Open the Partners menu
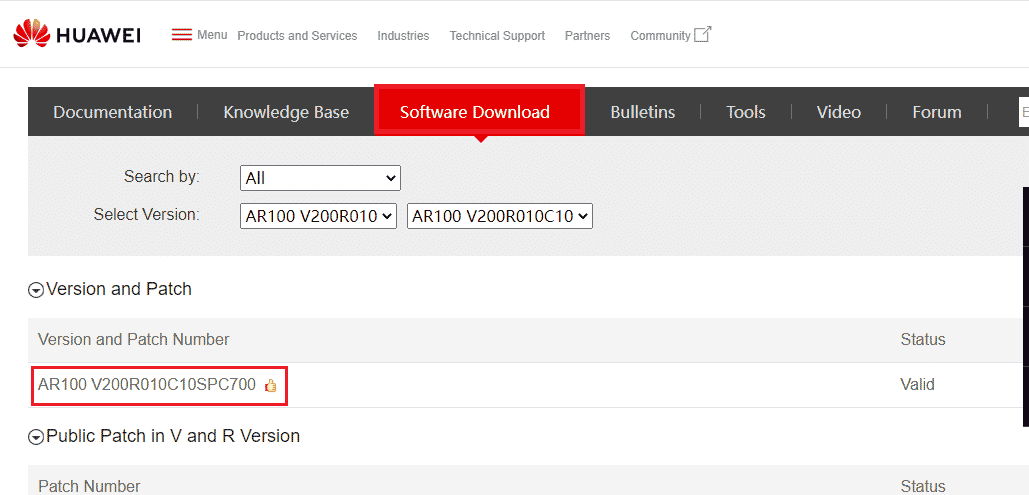Image resolution: width=1029 pixels, height=495 pixels. (x=587, y=35)
